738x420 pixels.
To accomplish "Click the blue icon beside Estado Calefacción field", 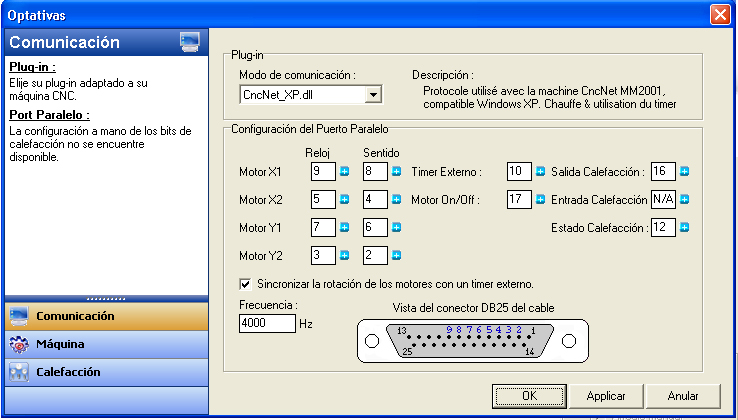I will point(685,228).
